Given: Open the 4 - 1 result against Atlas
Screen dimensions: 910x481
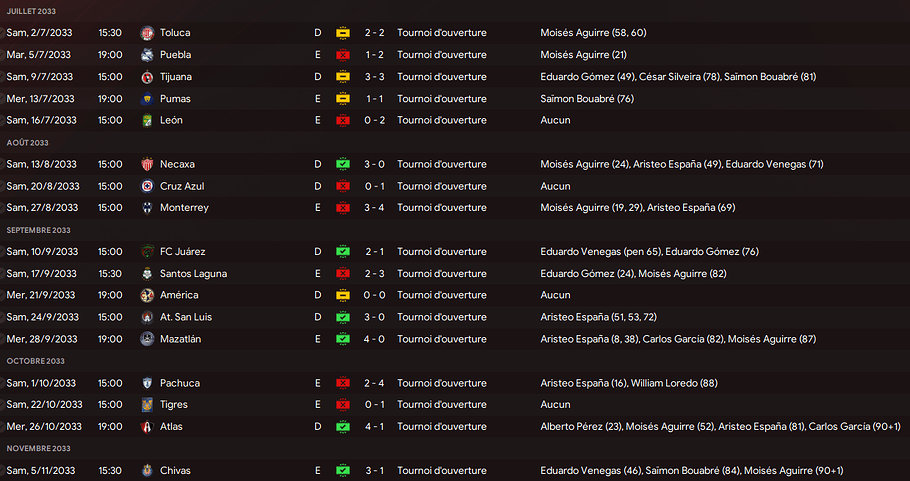Looking at the screenshot, I should [x=375, y=427].
